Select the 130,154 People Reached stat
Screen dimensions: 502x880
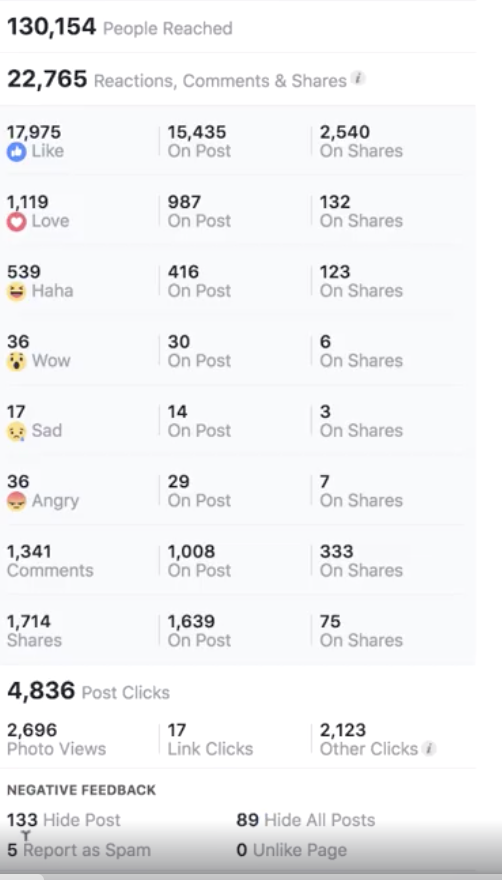120,27
